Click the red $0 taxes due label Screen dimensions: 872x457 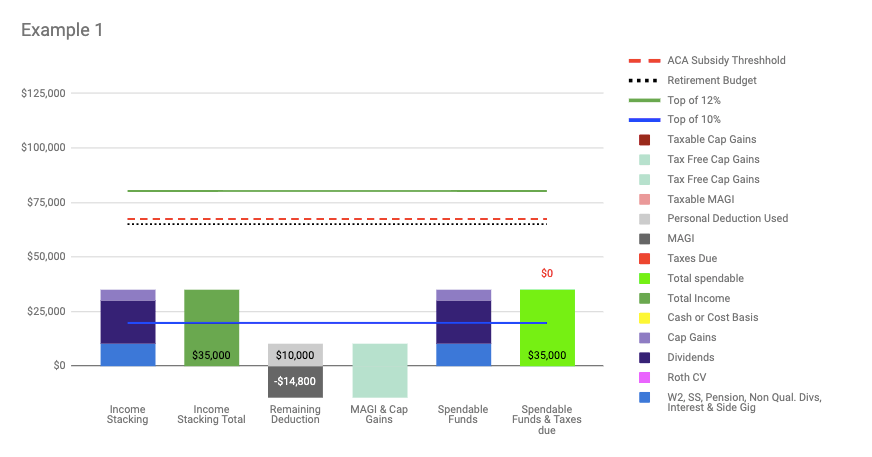pyautogui.click(x=547, y=273)
